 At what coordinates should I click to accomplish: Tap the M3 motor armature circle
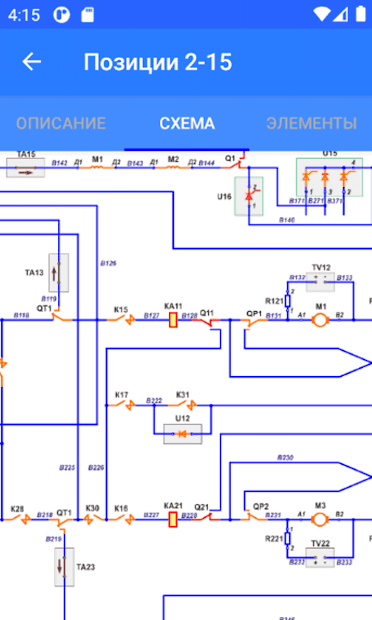[320, 519]
